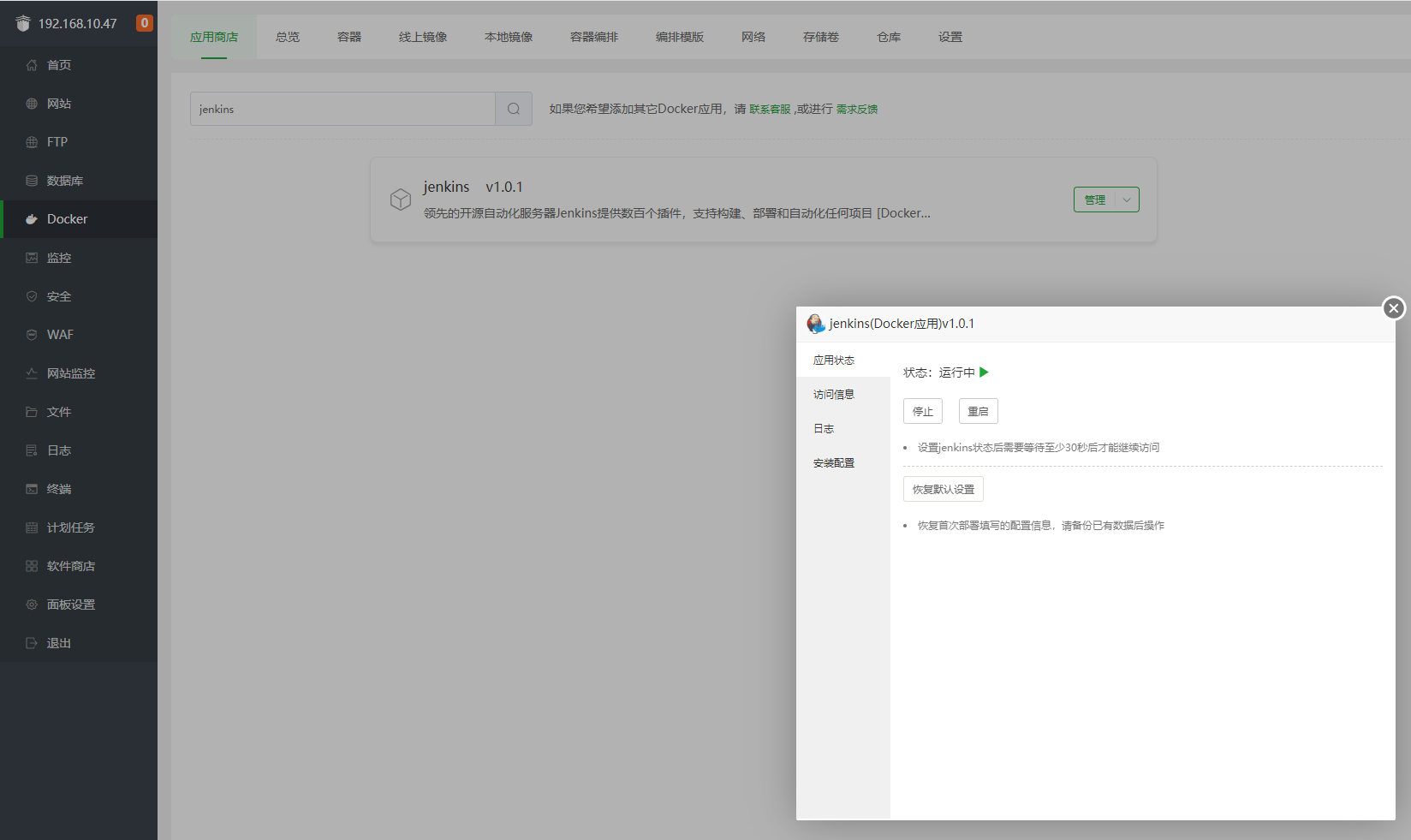Click the 状态: 运行中 status text
The width and height of the screenshot is (1411, 840).
click(x=939, y=372)
